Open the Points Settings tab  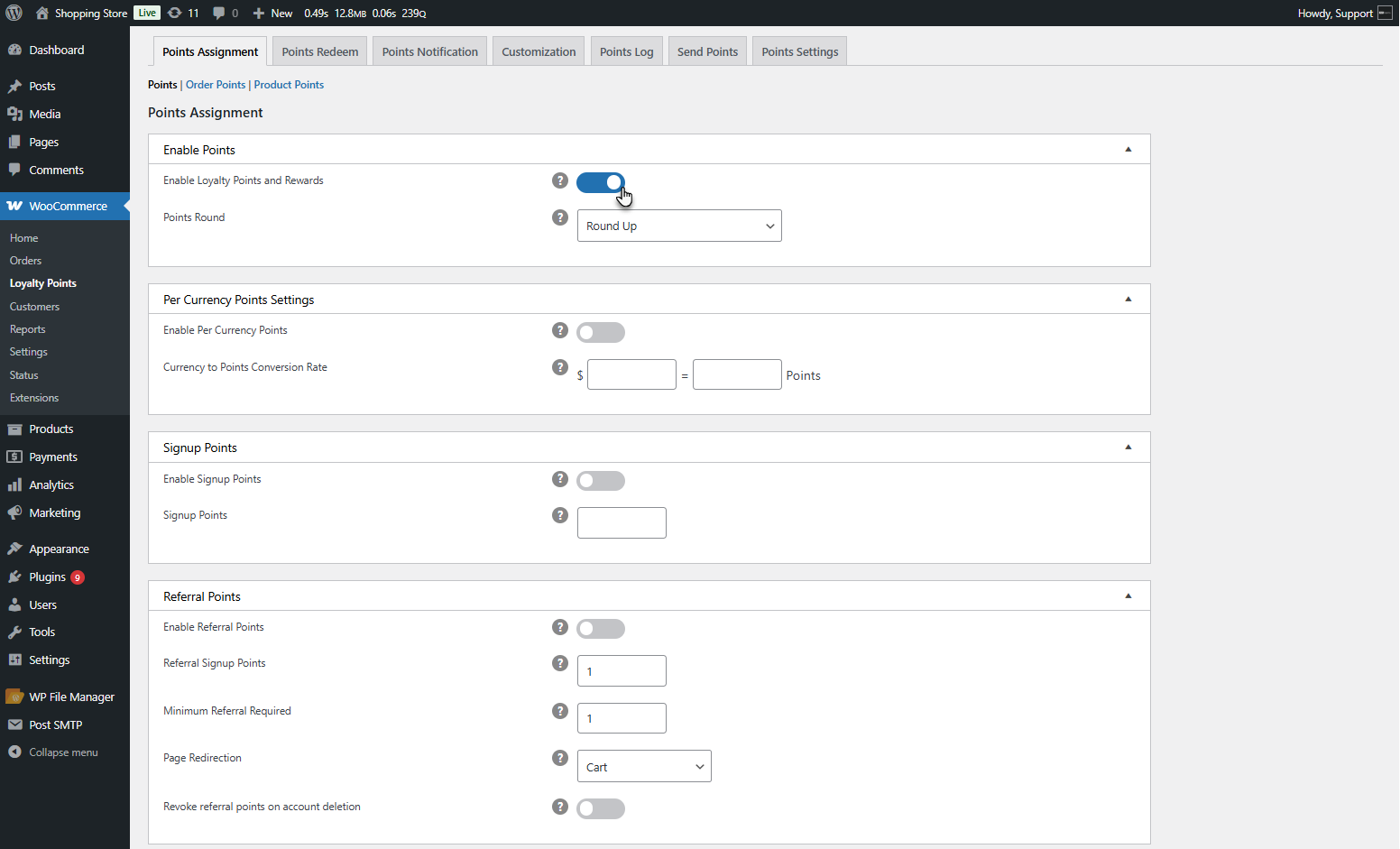coord(800,51)
